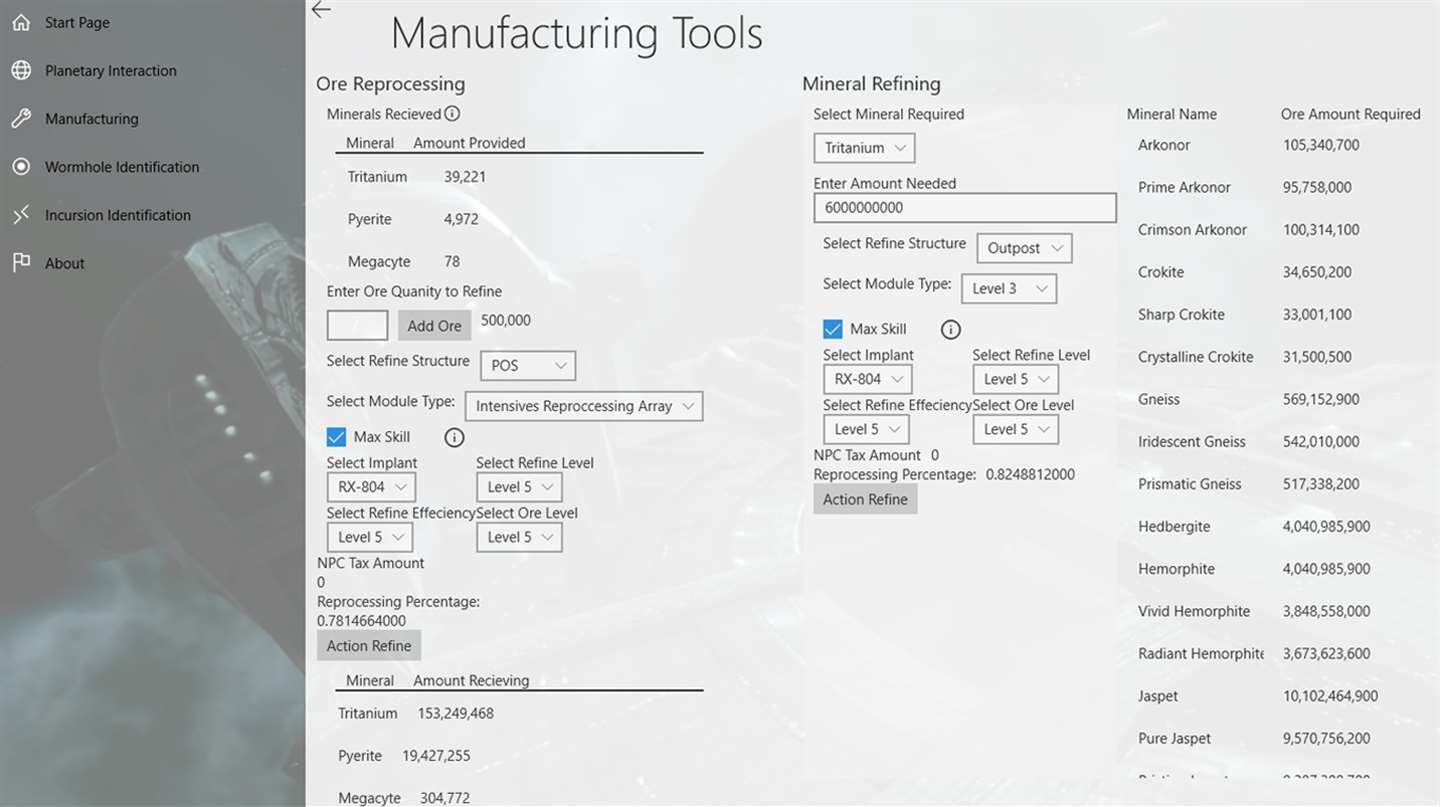Click the Add Ore button
Viewport: 1440px width, 807px height.
[434, 325]
